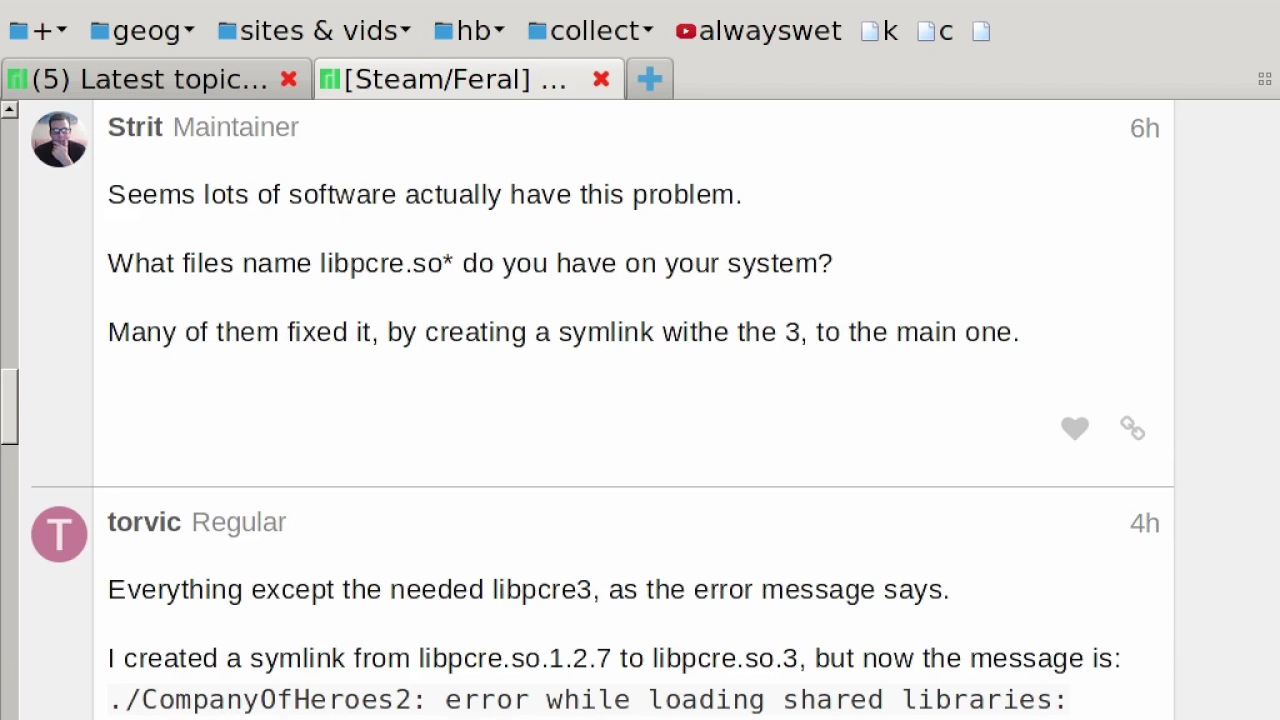Click the 'Regular' title text

(x=239, y=522)
